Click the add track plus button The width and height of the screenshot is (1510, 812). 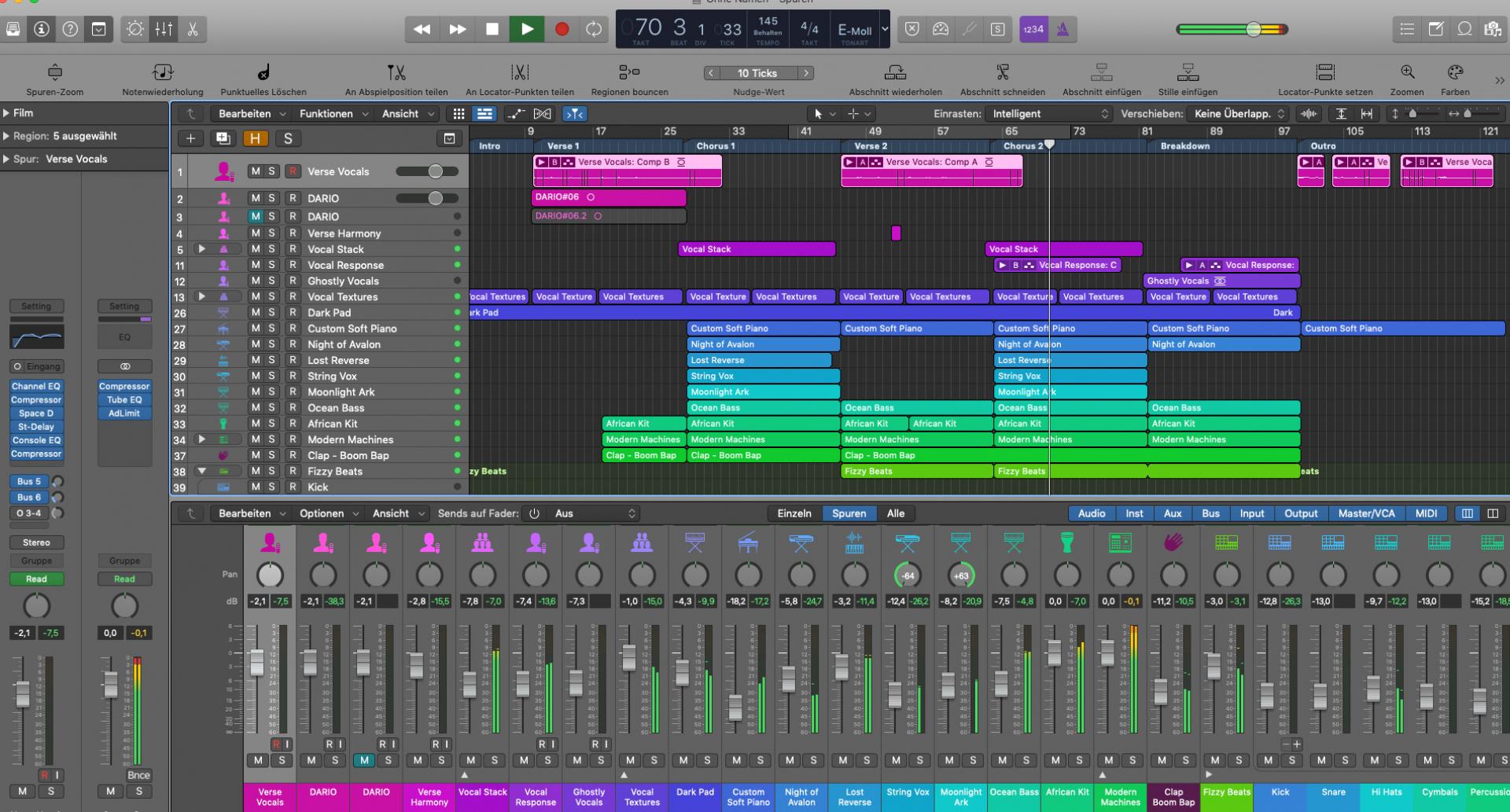[190, 138]
